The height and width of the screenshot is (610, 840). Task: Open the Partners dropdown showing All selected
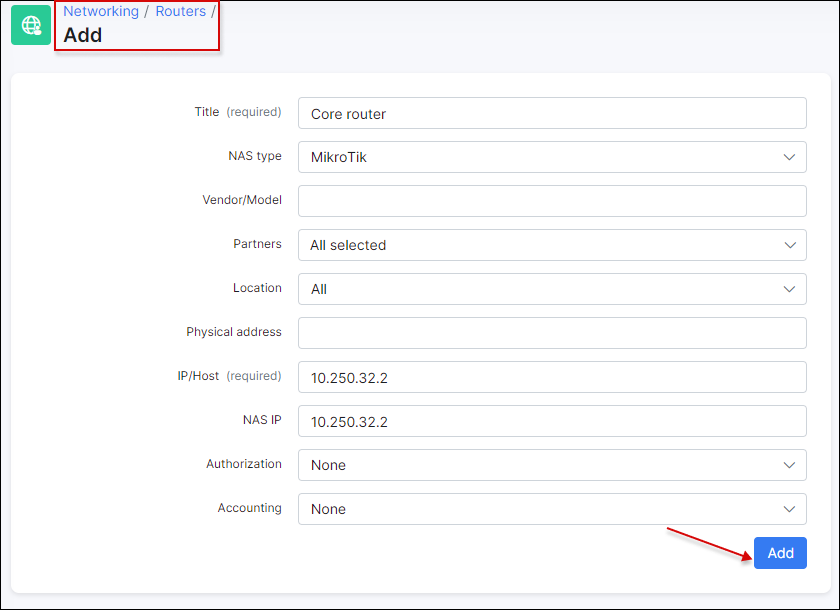coord(550,245)
